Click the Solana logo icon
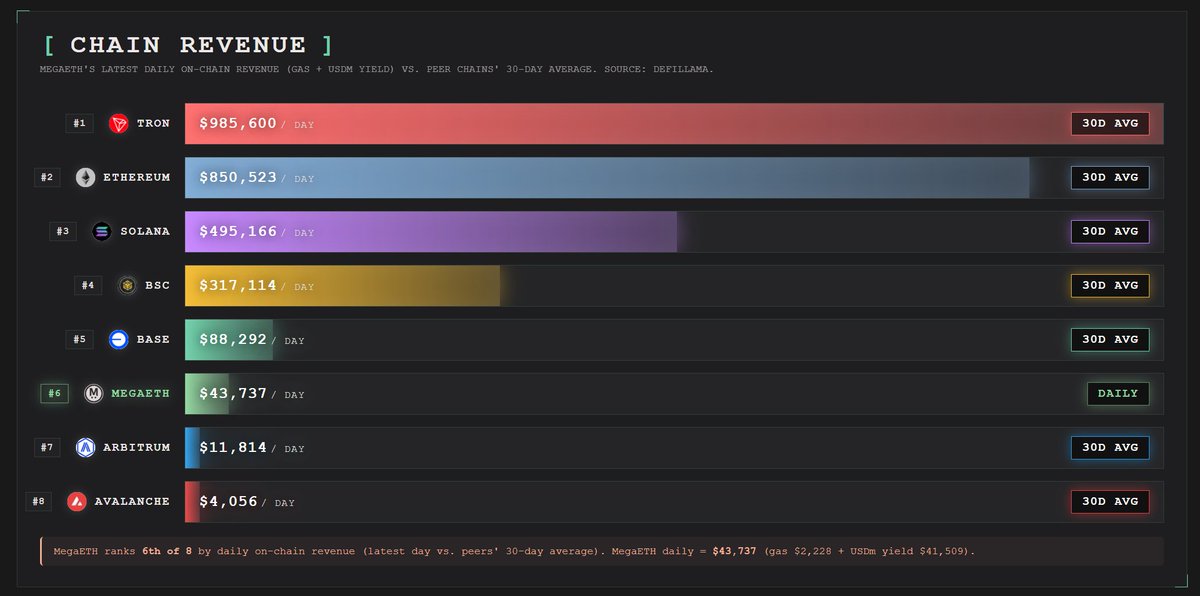Viewport: 1200px width, 596px height. click(102, 232)
